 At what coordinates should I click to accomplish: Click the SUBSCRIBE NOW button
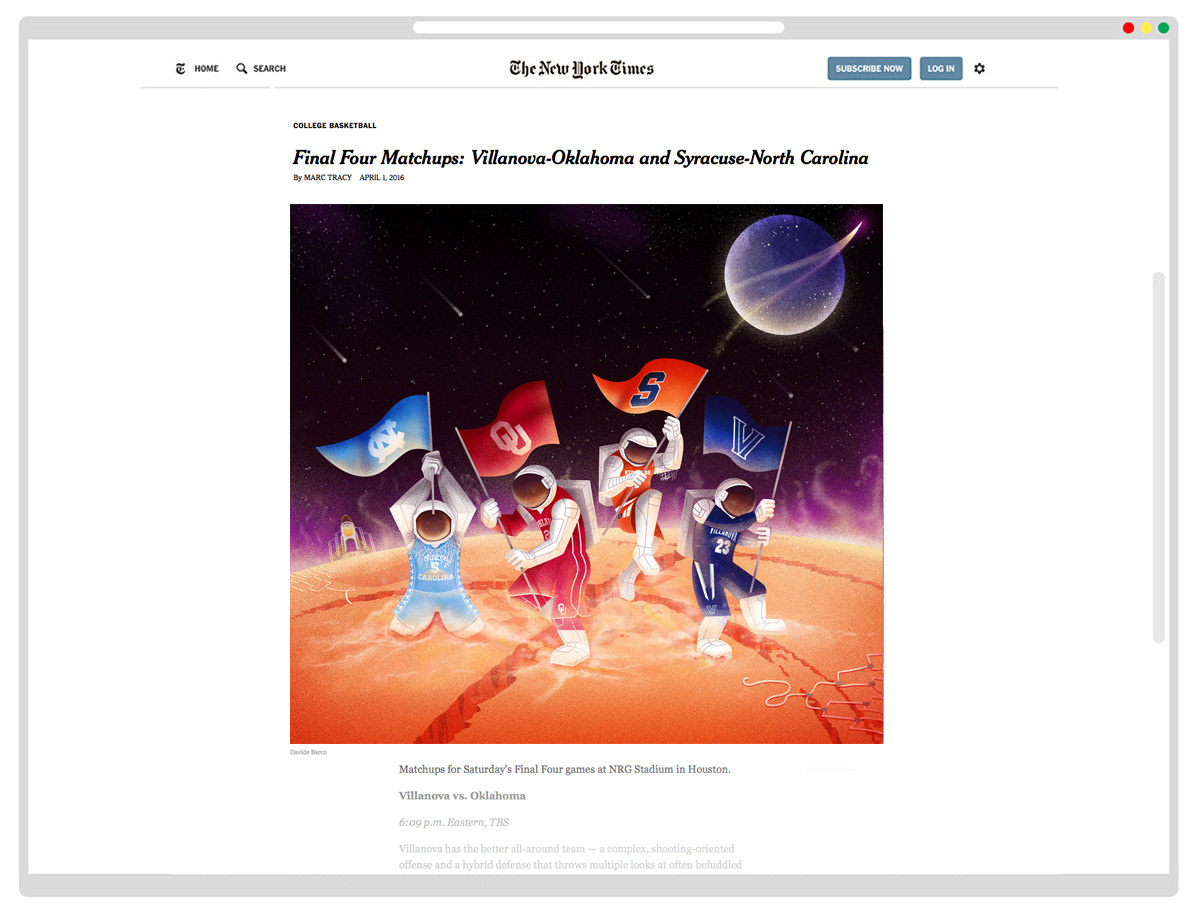[x=869, y=69]
